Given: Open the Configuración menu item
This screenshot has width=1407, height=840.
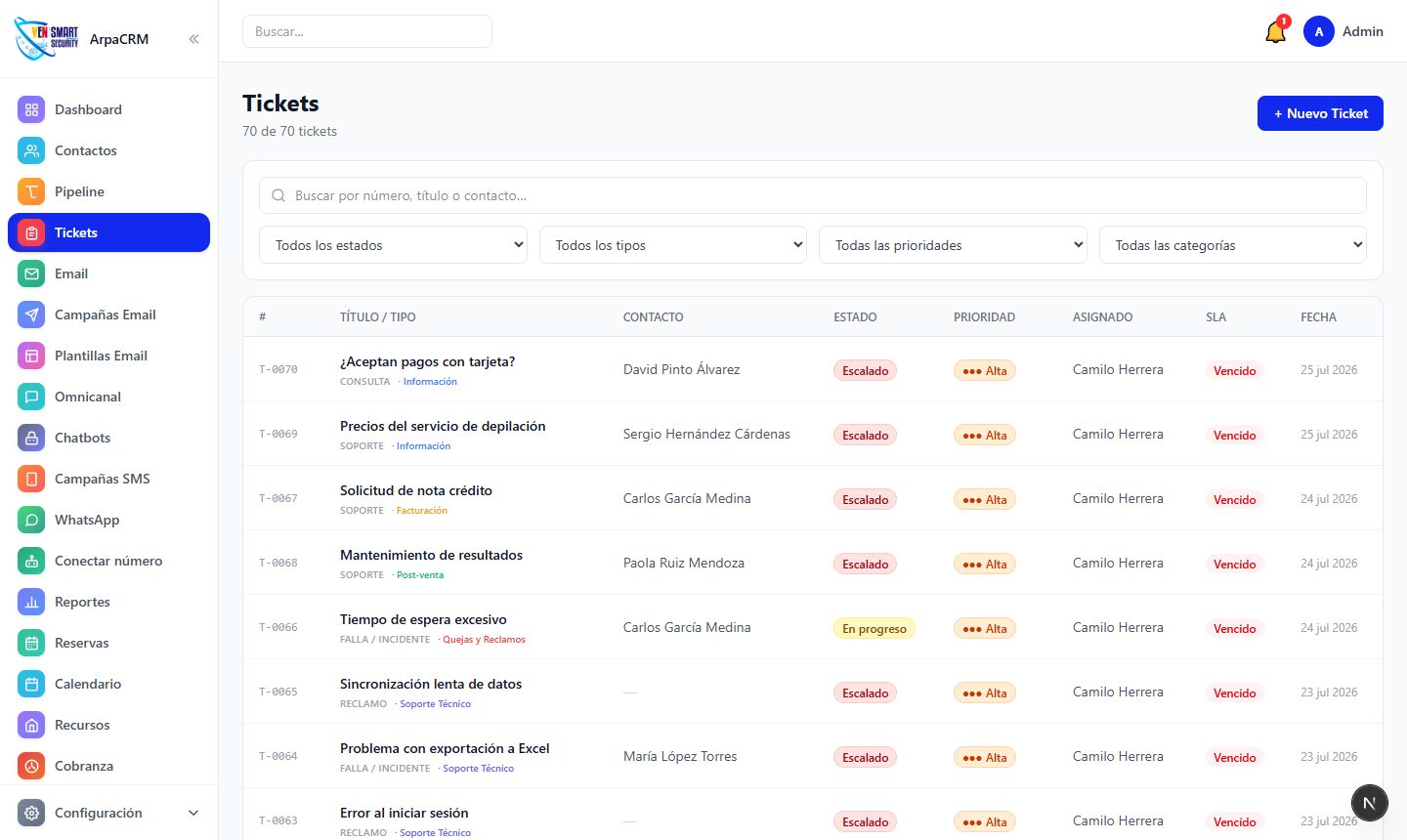Looking at the screenshot, I should 108,813.
